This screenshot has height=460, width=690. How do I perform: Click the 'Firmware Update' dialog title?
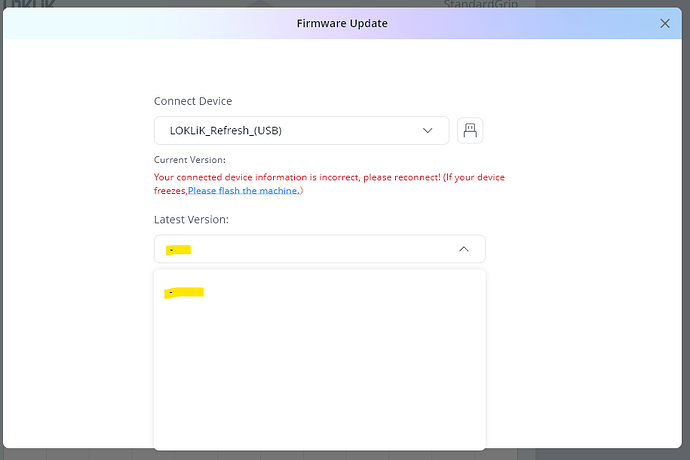pyautogui.click(x=342, y=23)
